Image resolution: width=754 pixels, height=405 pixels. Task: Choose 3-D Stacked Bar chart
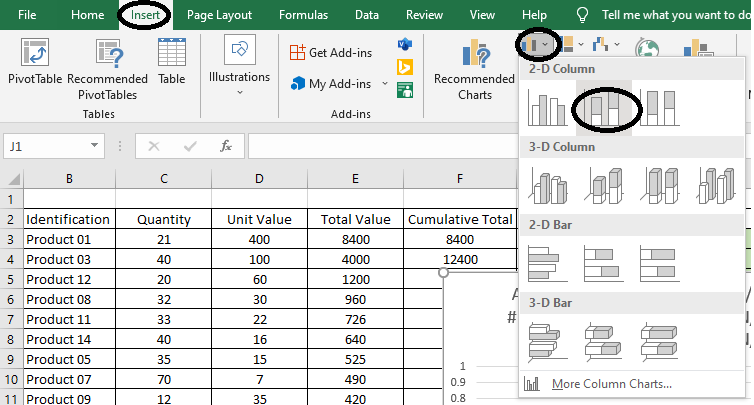tap(604, 342)
